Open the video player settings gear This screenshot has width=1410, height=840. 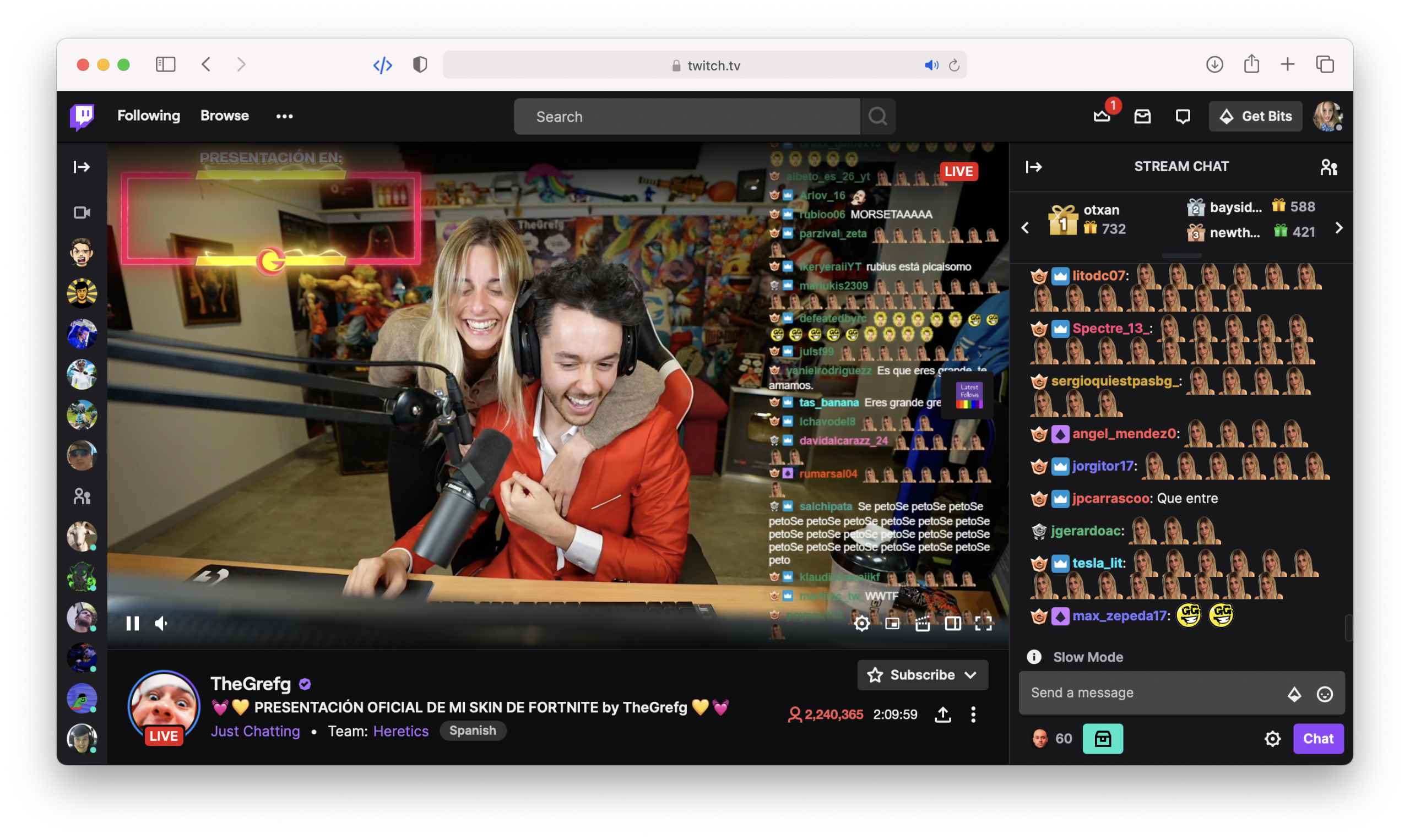click(x=861, y=623)
